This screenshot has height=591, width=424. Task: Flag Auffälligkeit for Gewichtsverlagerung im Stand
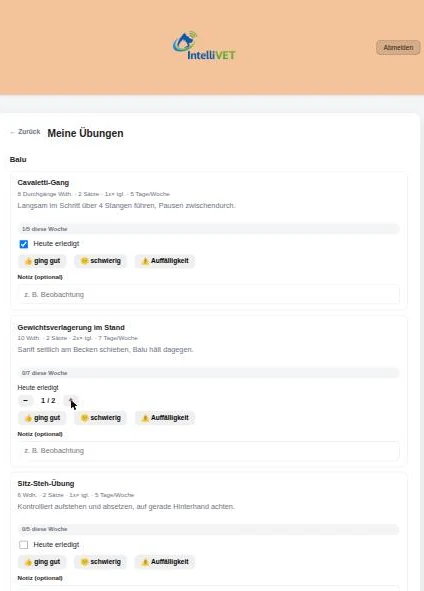tap(165, 418)
